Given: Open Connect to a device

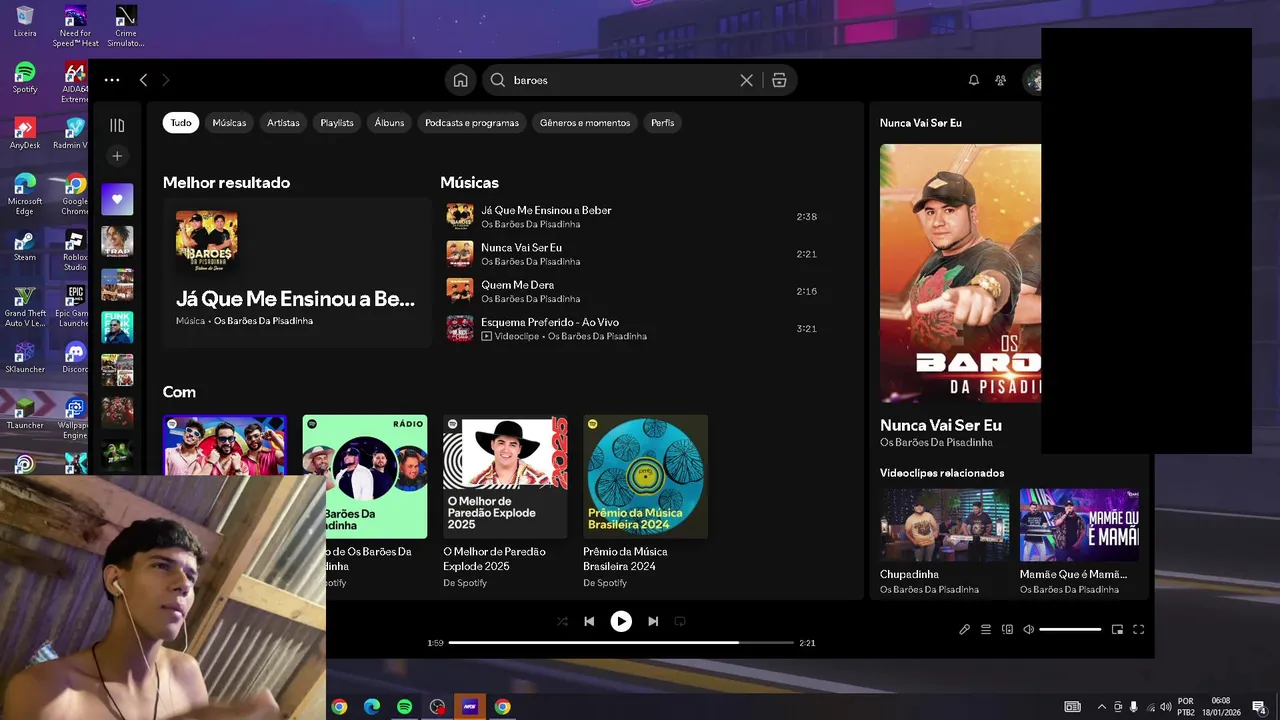Looking at the screenshot, I should point(1007,629).
